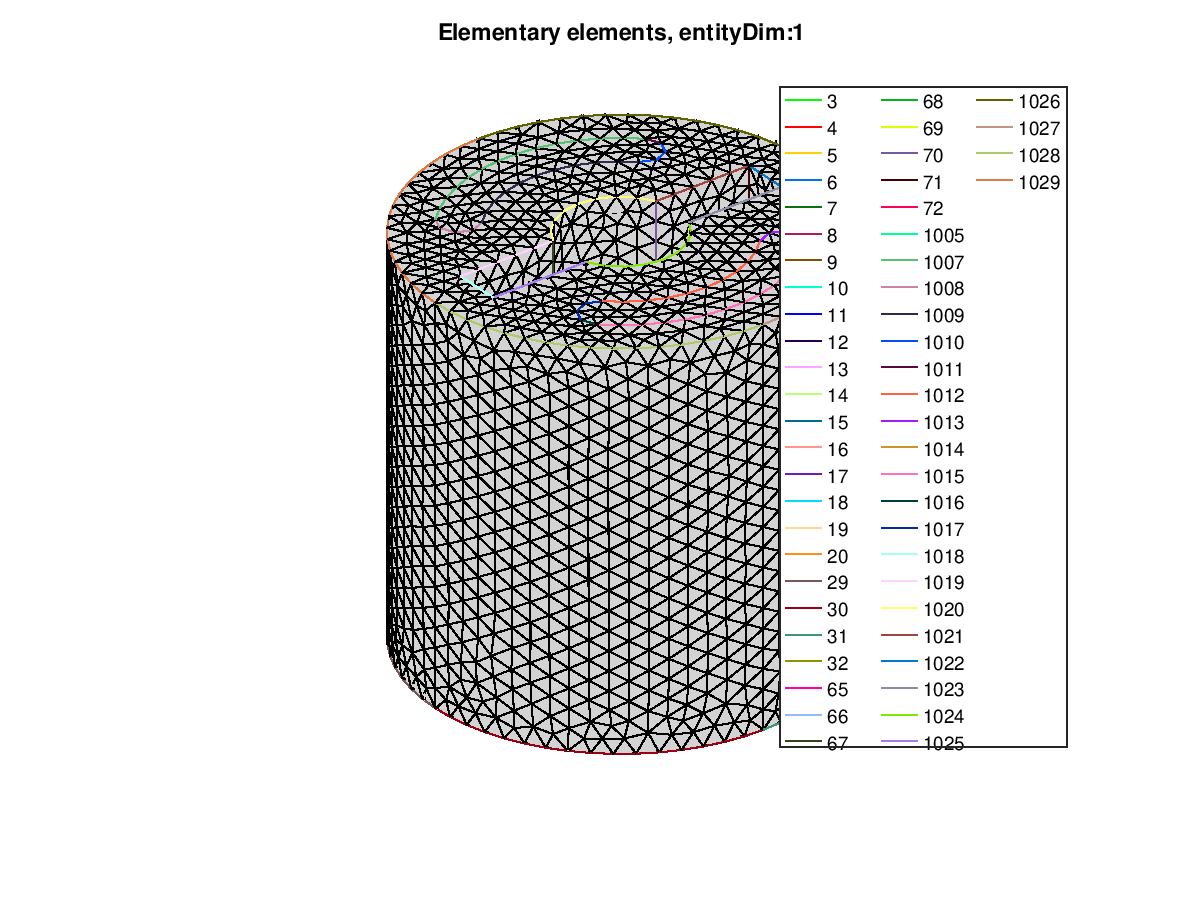Click legend label '20'

point(838,557)
